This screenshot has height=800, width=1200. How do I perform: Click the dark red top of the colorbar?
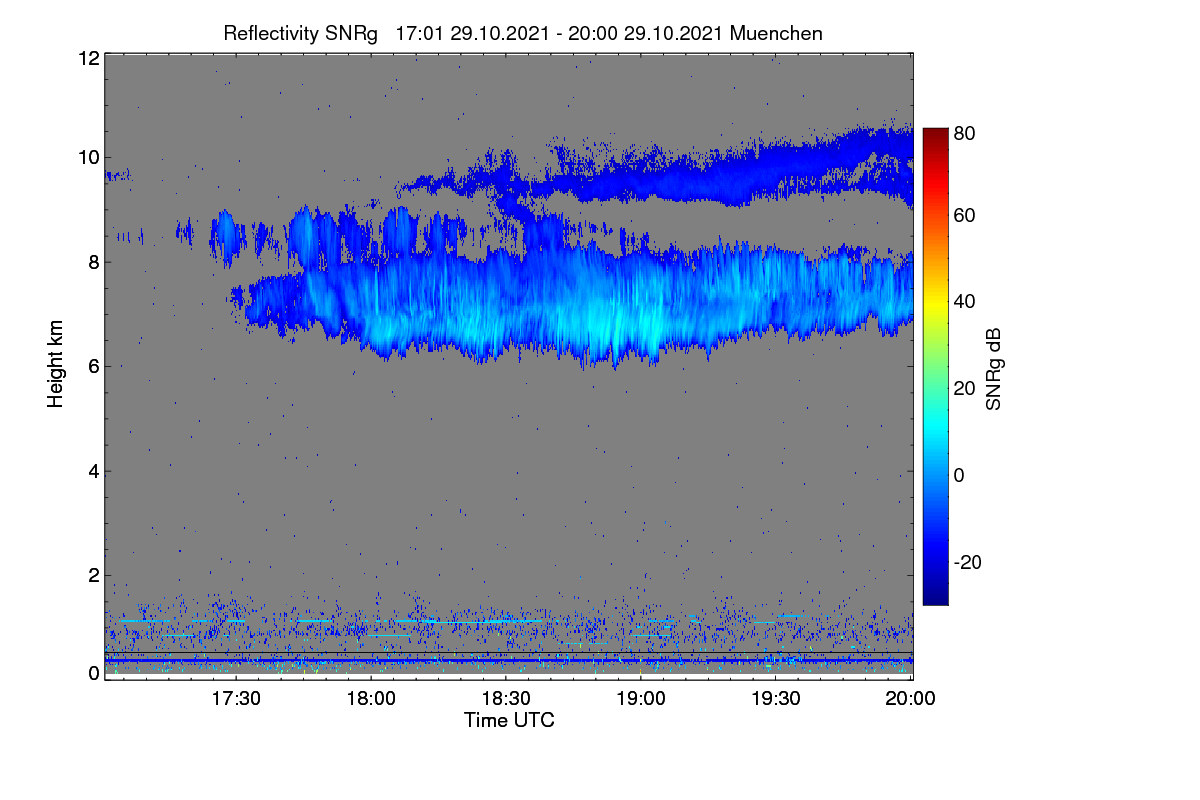click(935, 135)
